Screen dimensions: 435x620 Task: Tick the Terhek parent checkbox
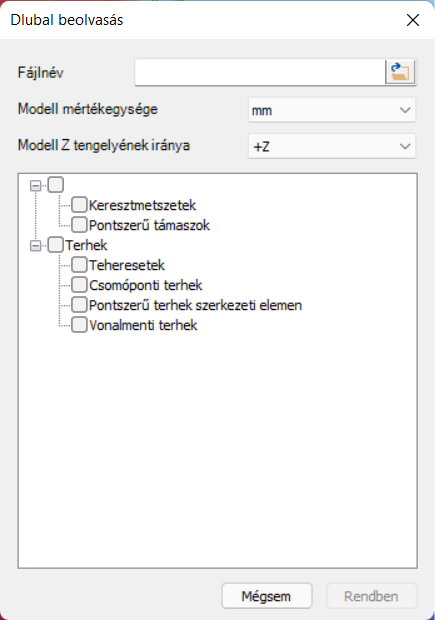[x=55, y=245]
